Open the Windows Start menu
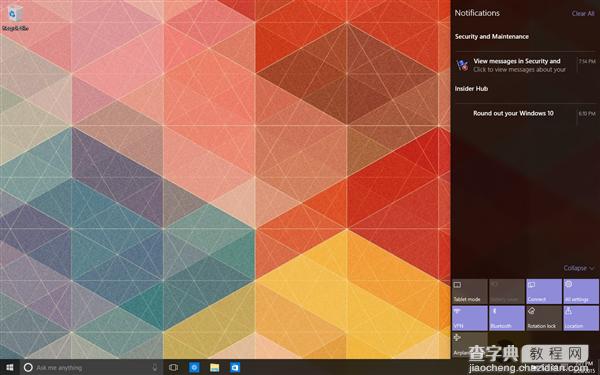 pyautogui.click(x=10, y=368)
